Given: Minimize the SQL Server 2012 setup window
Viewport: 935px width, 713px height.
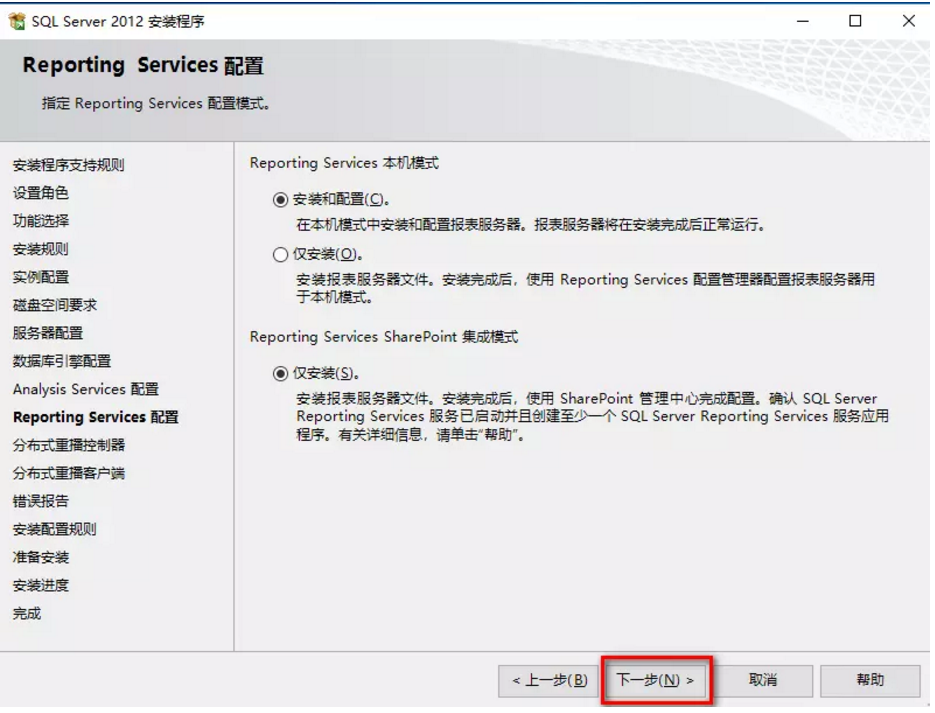Looking at the screenshot, I should (803, 21).
